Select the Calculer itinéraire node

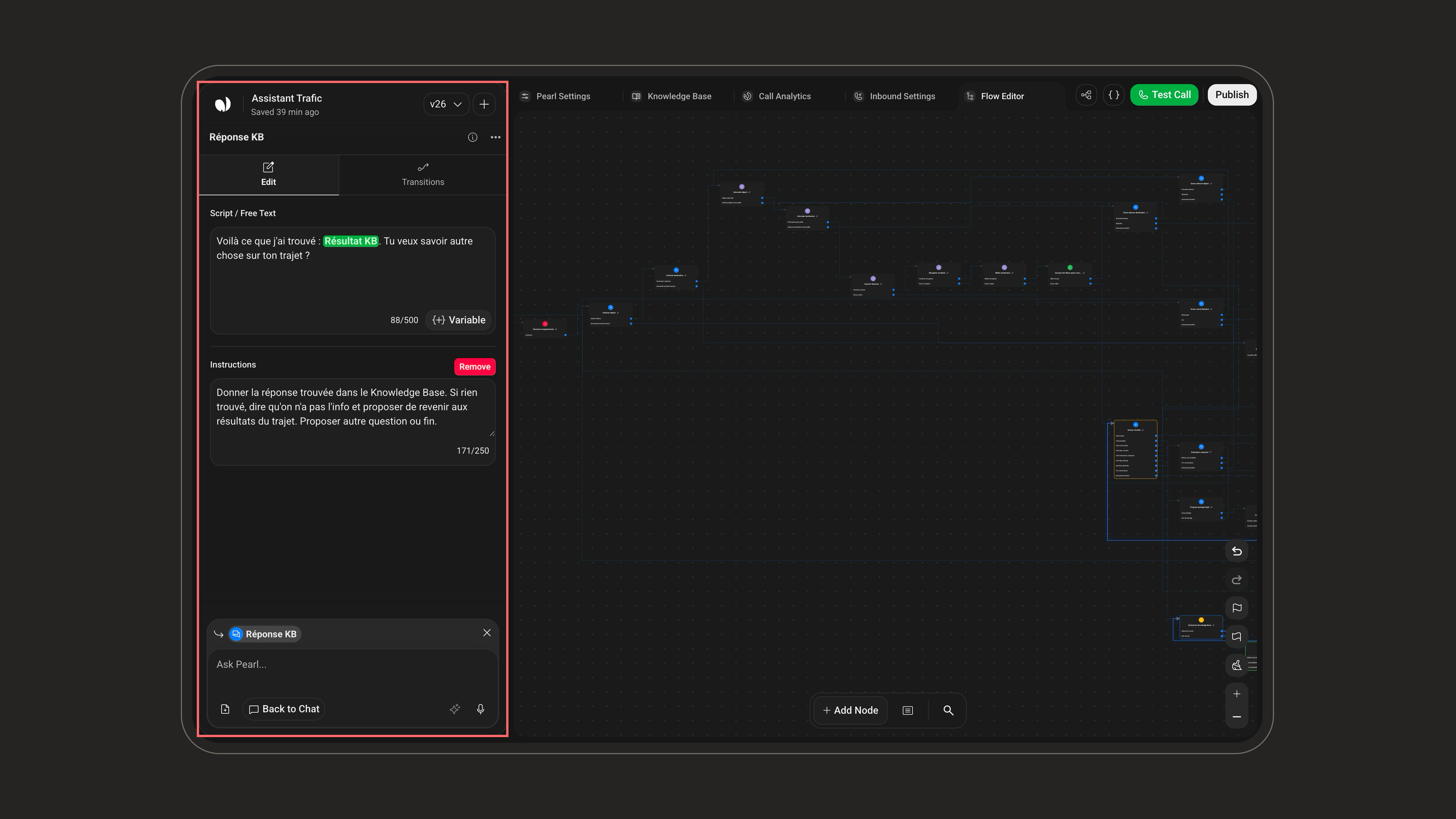click(873, 286)
